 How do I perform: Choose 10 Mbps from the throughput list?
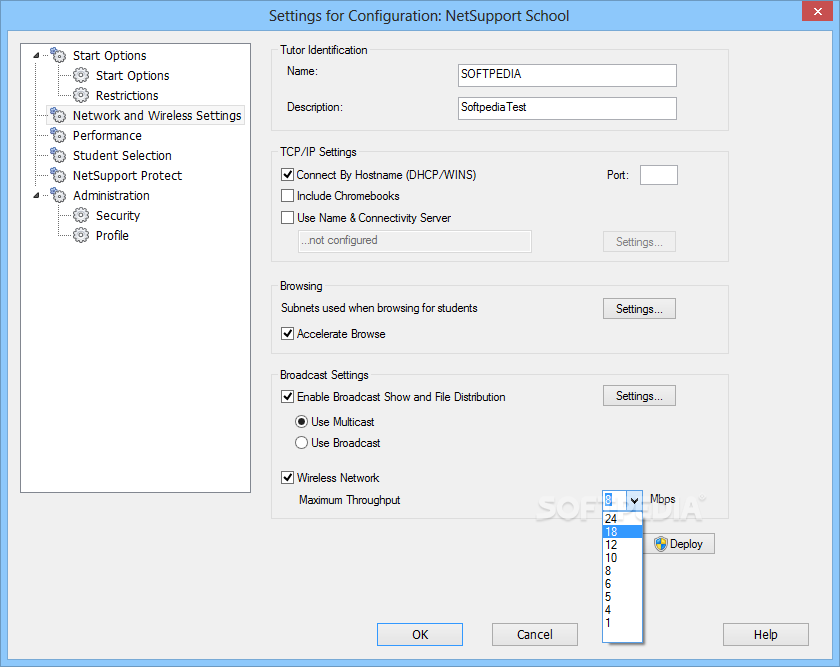click(622, 558)
